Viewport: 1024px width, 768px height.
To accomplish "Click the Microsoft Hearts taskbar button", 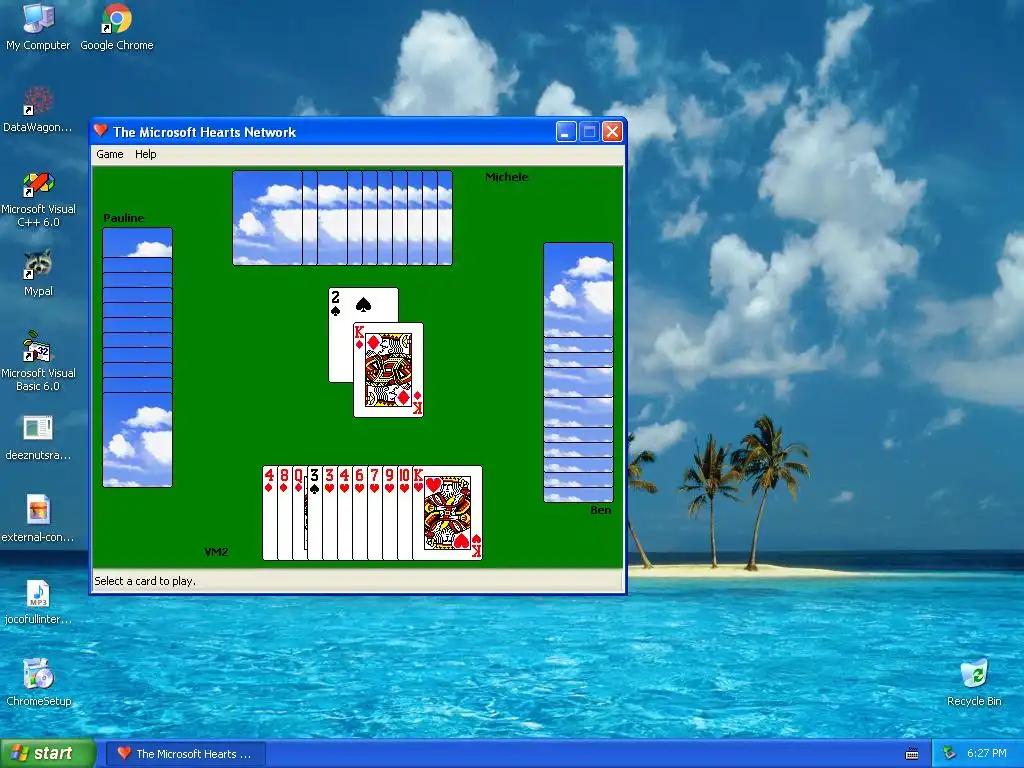I will coord(185,754).
